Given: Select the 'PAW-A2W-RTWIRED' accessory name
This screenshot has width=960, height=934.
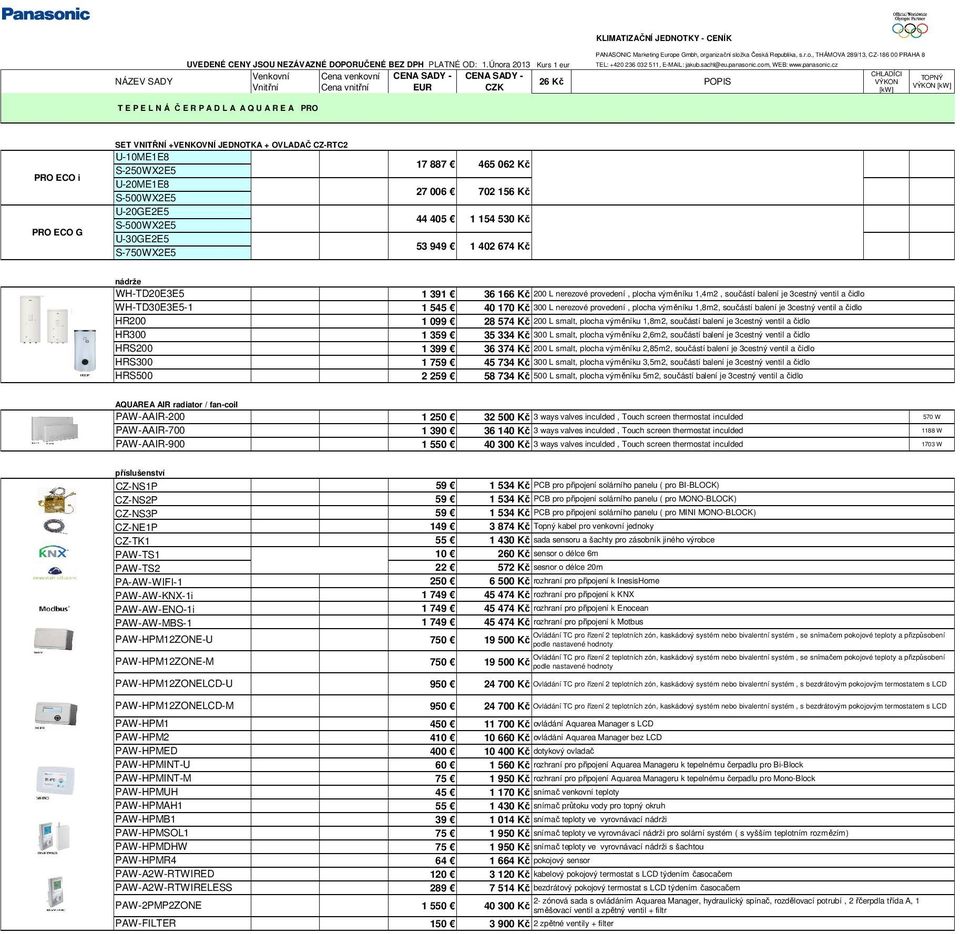Looking at the screenshot, I should [x=165, y=873].
